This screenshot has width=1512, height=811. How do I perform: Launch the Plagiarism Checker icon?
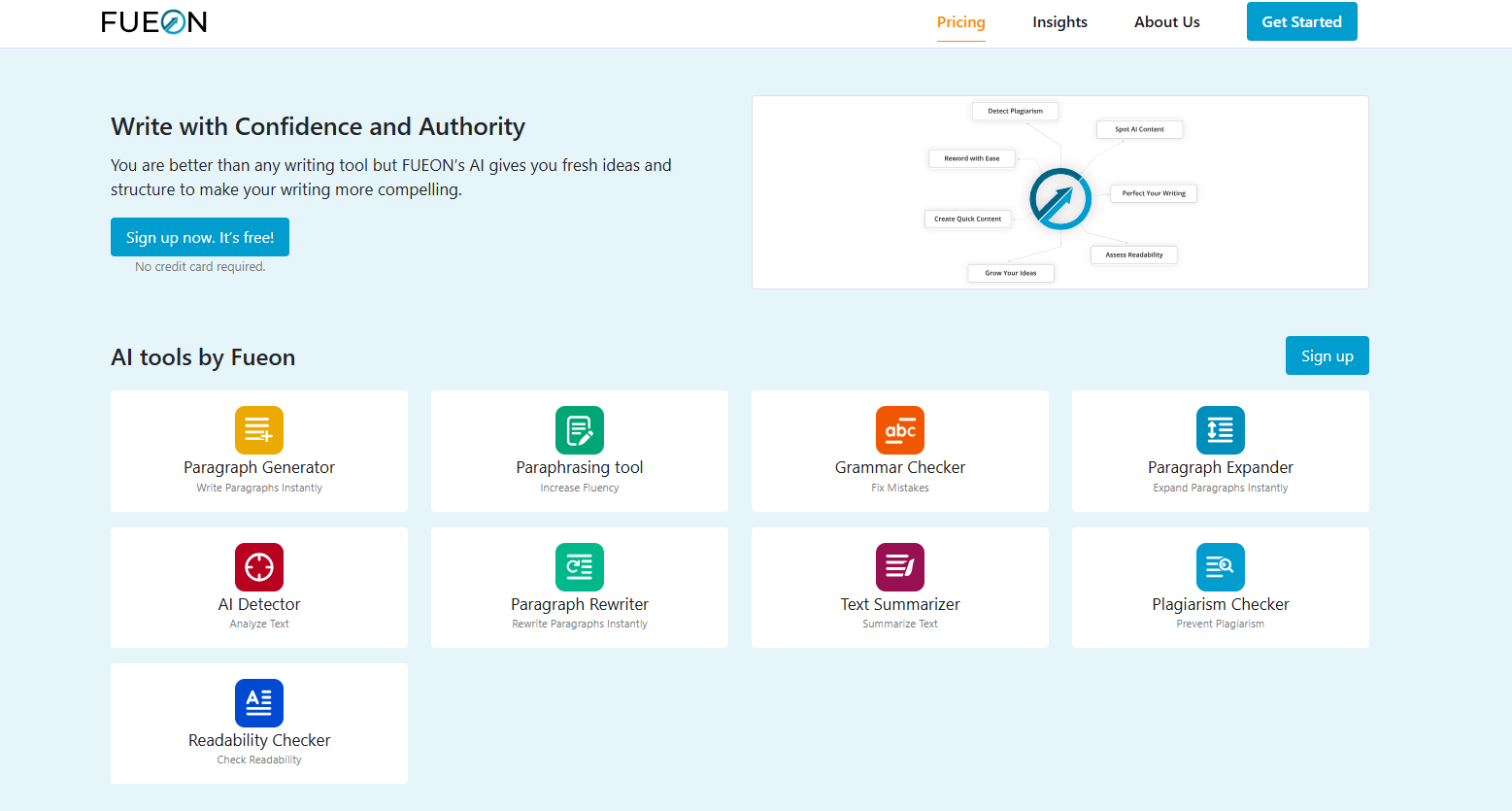coord(1221,567)
